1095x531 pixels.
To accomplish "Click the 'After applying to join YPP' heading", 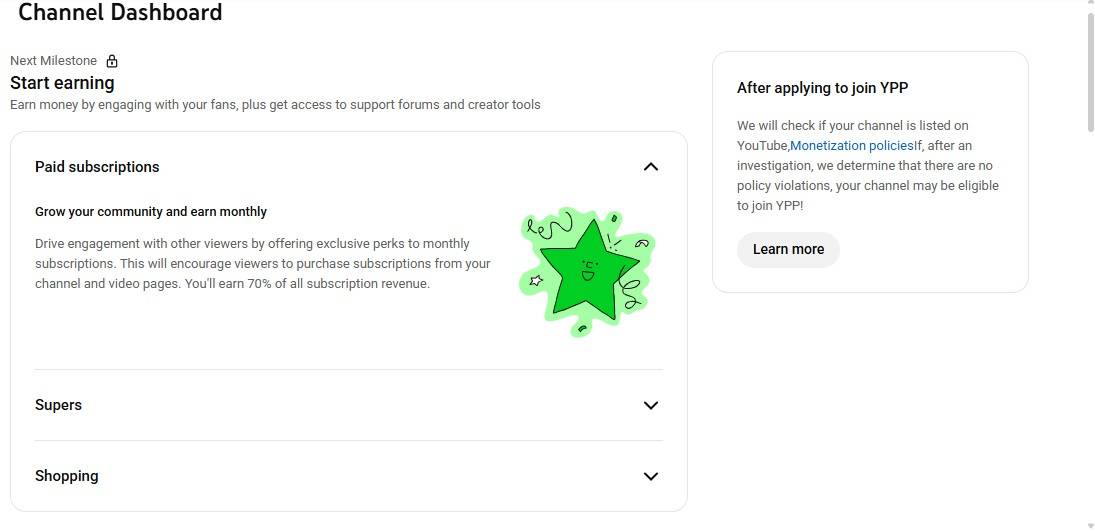I will [x=822, y=88].
